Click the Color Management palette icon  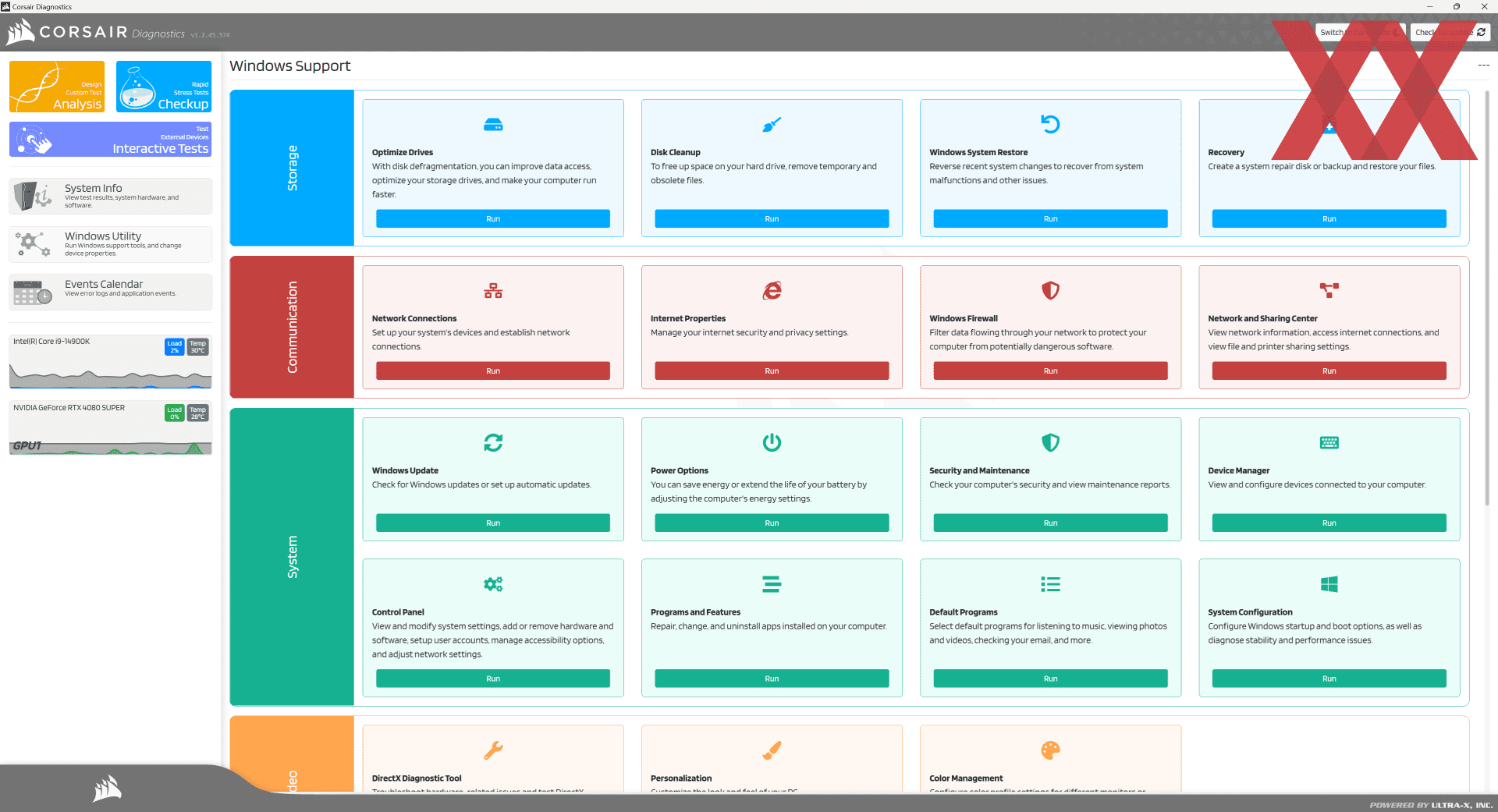coord(1050,750)
